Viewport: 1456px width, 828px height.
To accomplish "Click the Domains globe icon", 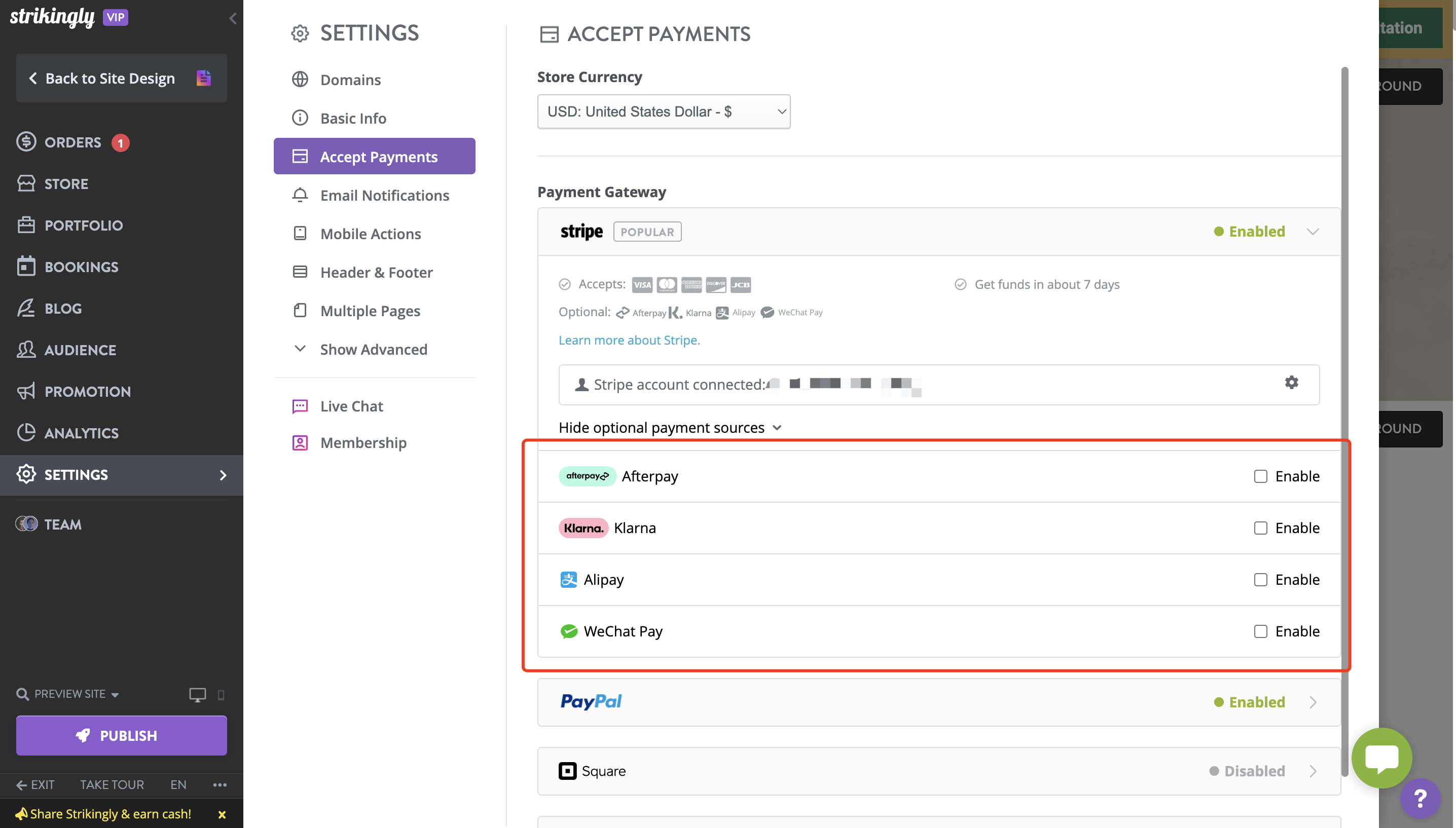I will 300,79.
